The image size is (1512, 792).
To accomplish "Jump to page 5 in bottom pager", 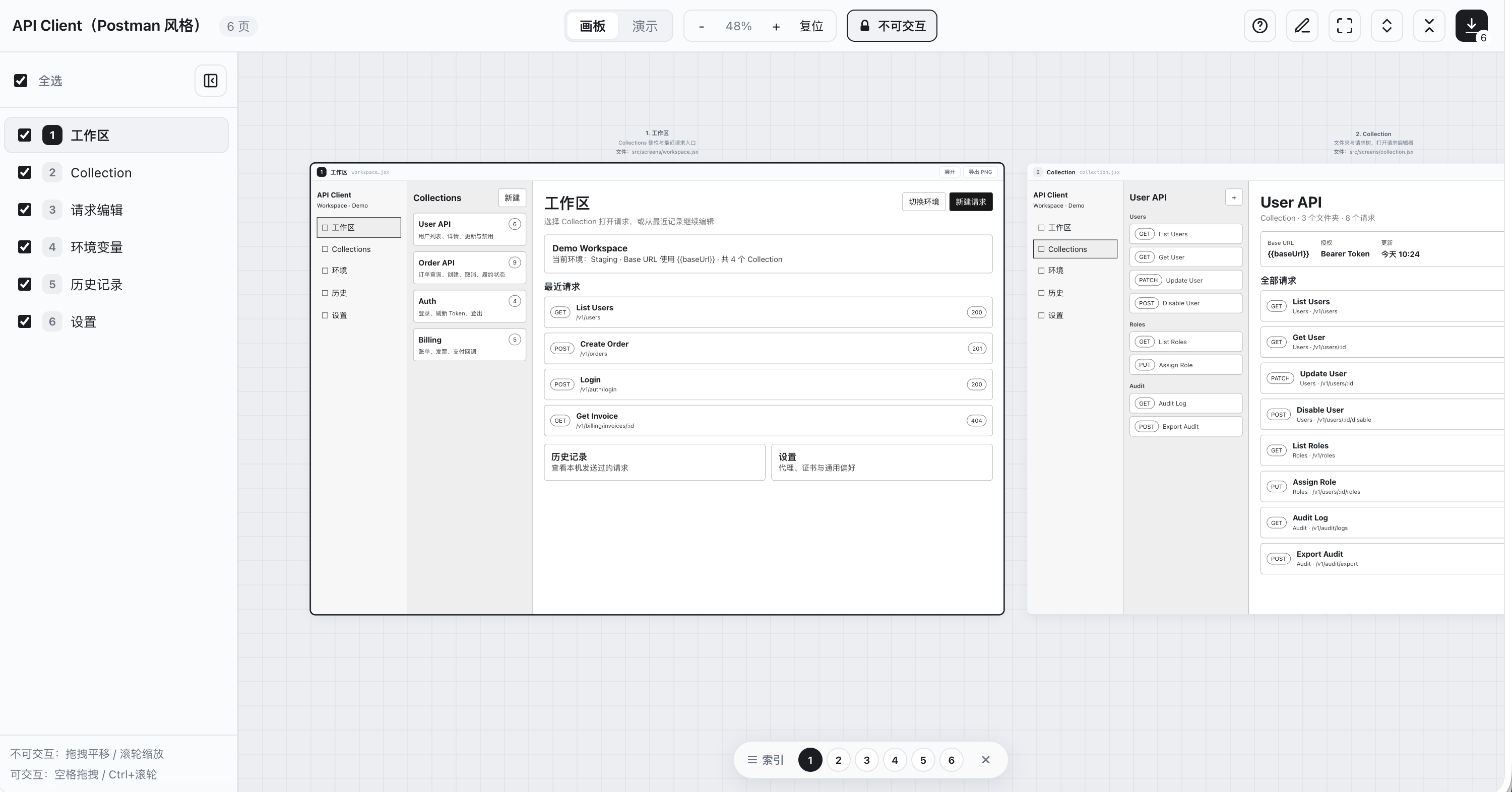I will coord(923,760).
